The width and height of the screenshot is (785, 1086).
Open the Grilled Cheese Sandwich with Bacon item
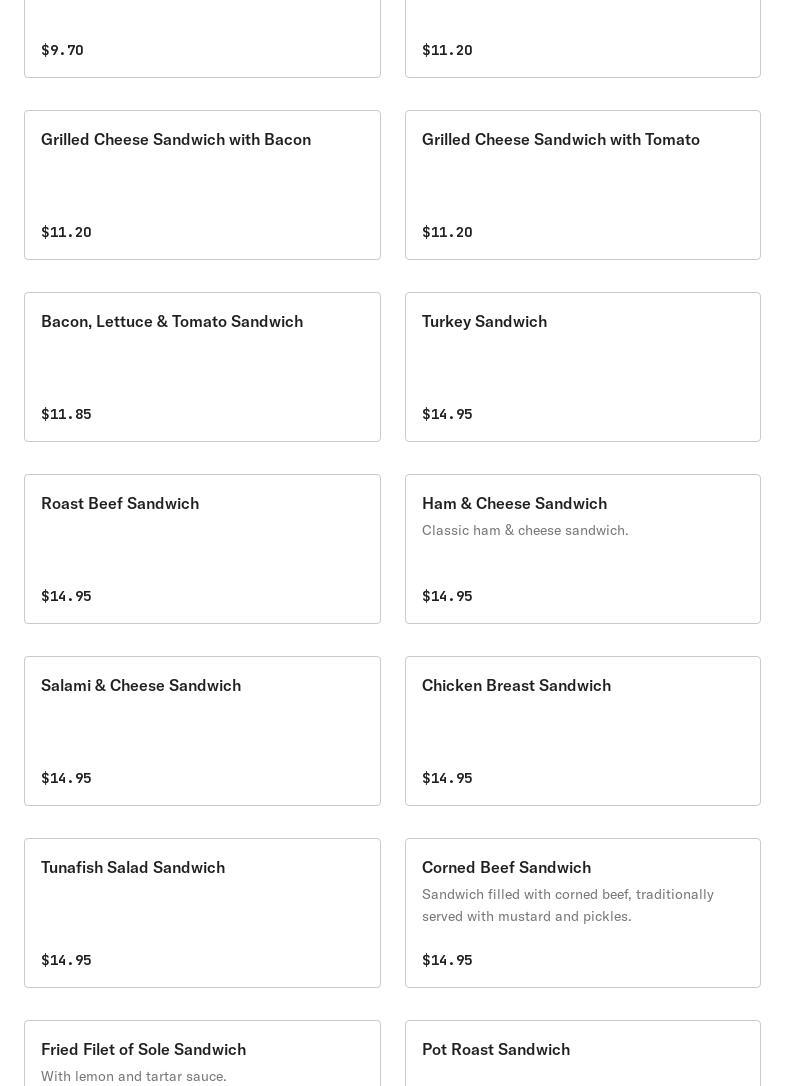(x=202, y=185)
